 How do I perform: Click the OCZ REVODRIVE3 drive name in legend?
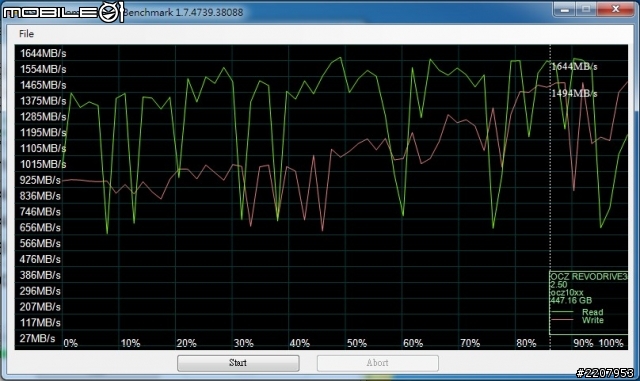(x=589, y=277)
